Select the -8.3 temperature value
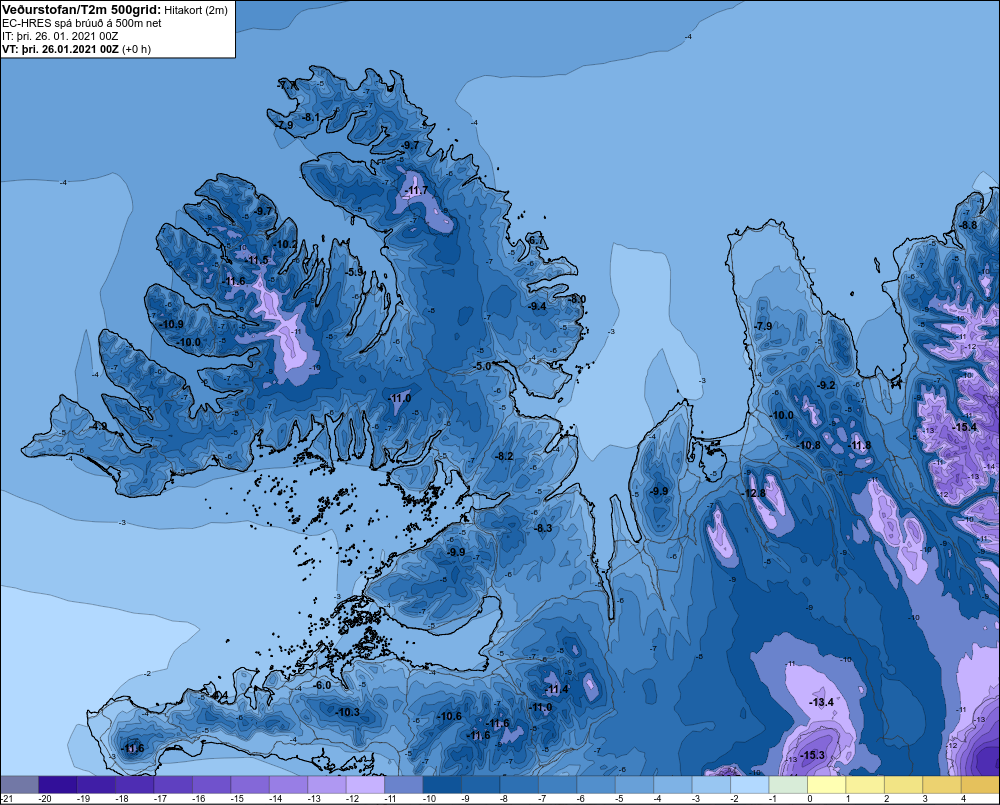 tap(543, 528)
